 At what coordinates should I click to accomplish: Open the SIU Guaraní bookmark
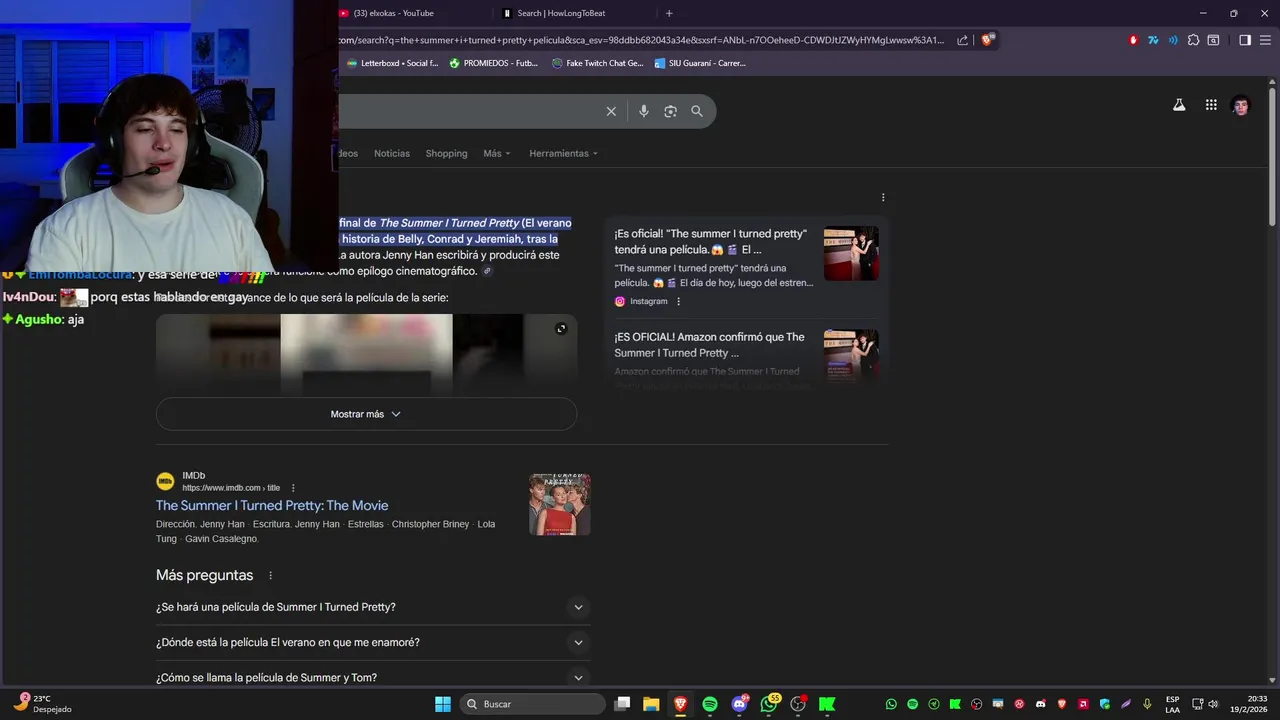coord(700,63)
